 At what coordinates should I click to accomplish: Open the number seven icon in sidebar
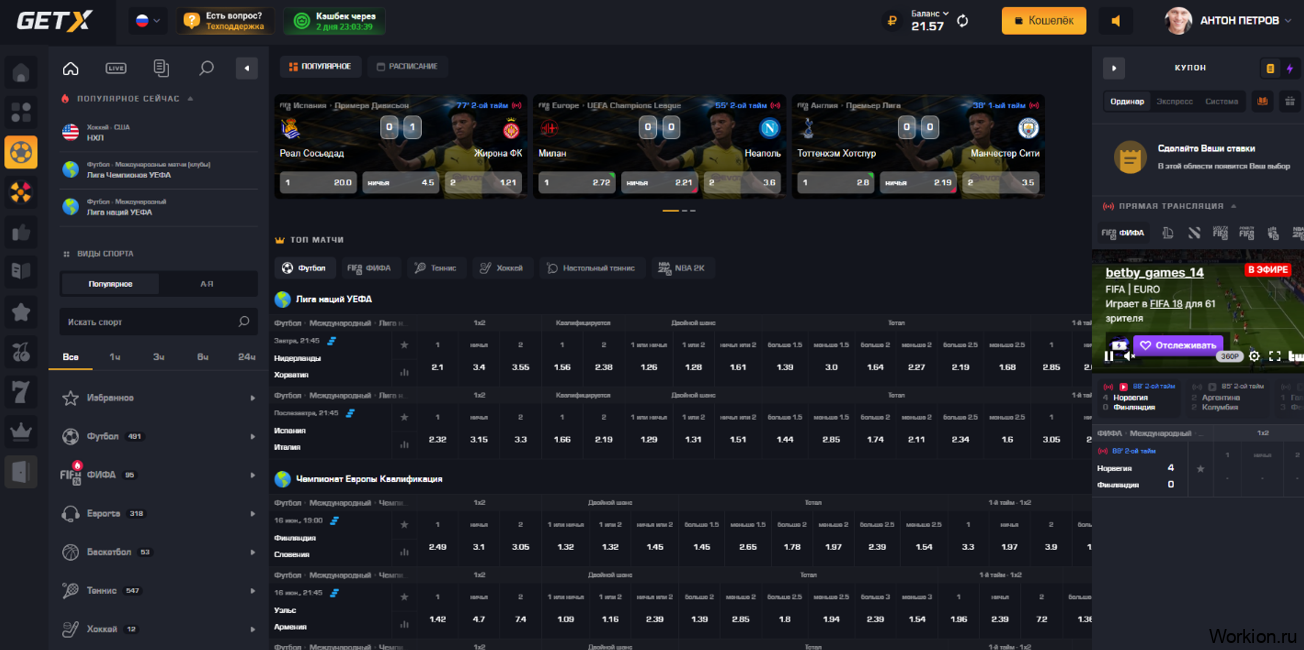pyautogui.click(x=20, y=392)
